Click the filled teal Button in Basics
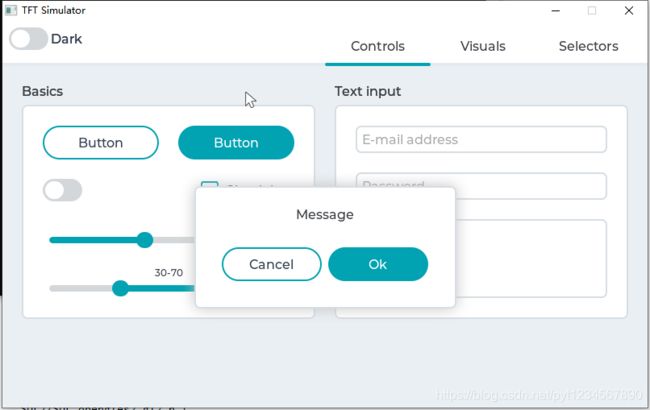650x410 pixels. pos(236,143)
